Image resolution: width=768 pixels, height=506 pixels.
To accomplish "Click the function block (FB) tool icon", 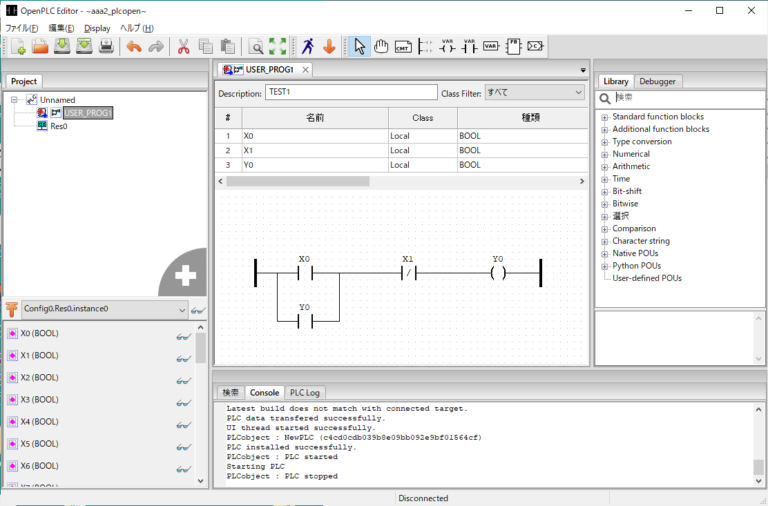I will 513,46.
